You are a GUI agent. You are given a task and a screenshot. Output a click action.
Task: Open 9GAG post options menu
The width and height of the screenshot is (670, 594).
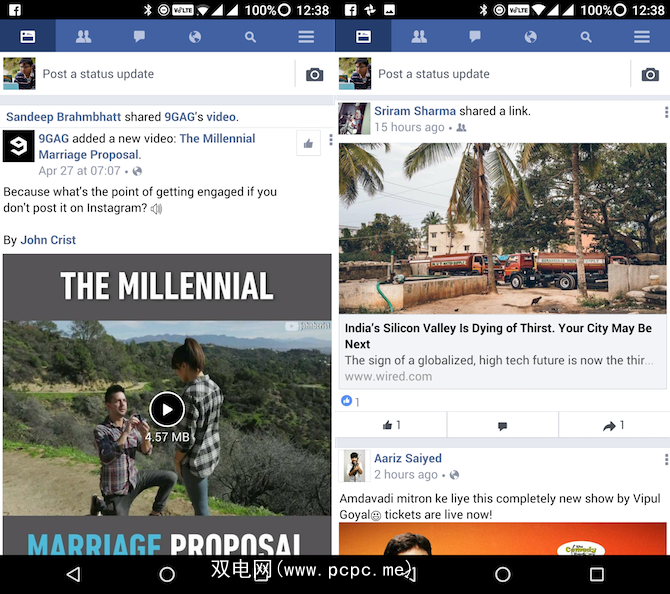[330, 140]
